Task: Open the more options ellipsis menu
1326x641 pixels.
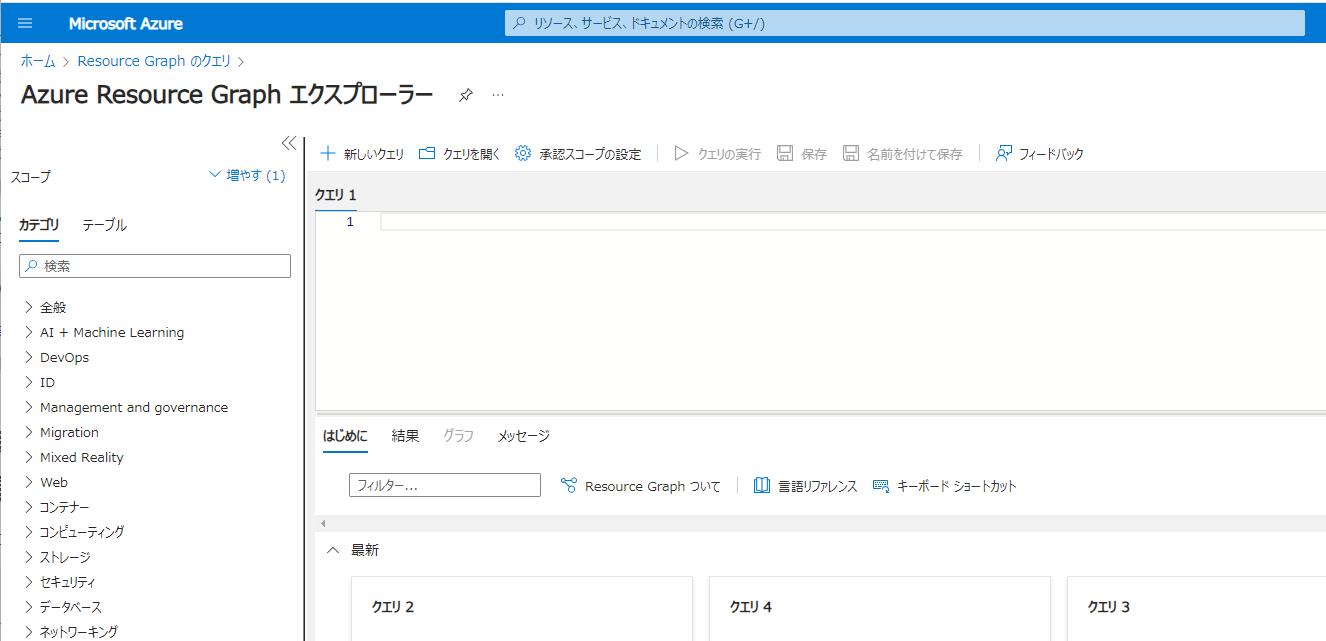Action: point(498,95)
